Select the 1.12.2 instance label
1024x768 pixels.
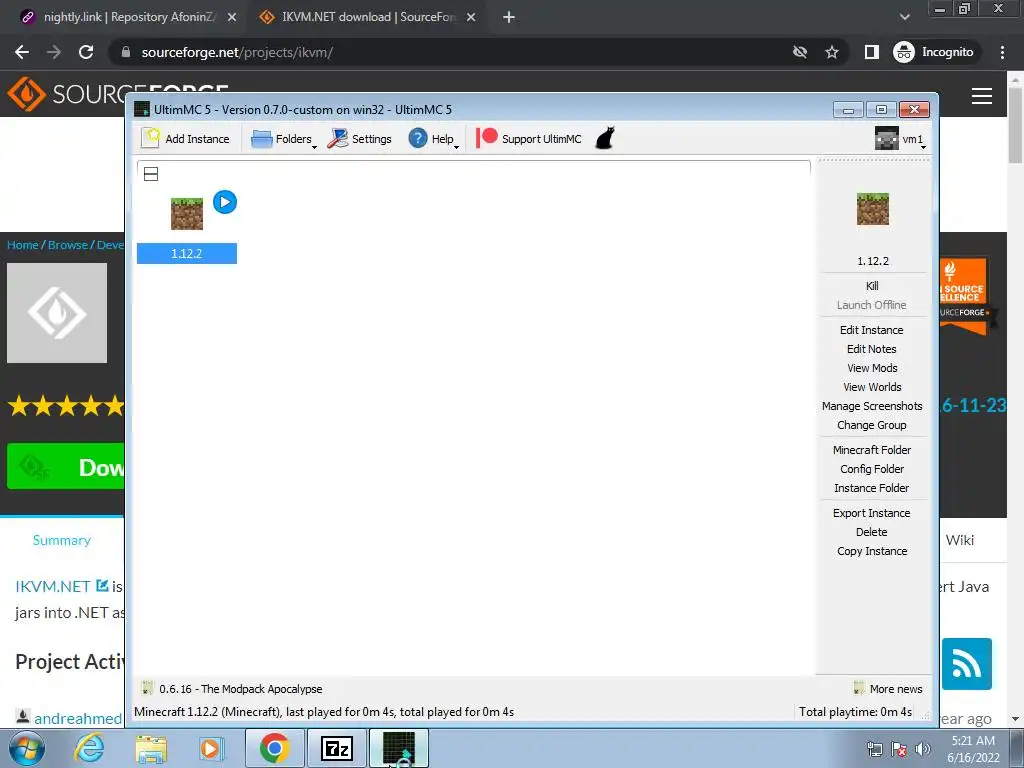[x=187, y=253]
